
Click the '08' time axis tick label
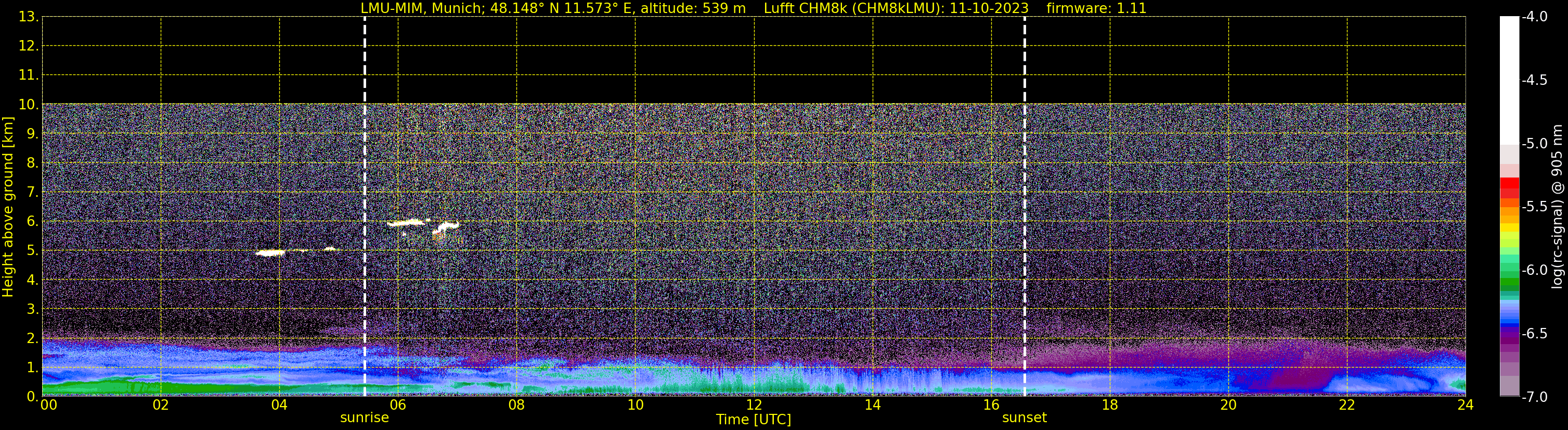click(516, 405)
